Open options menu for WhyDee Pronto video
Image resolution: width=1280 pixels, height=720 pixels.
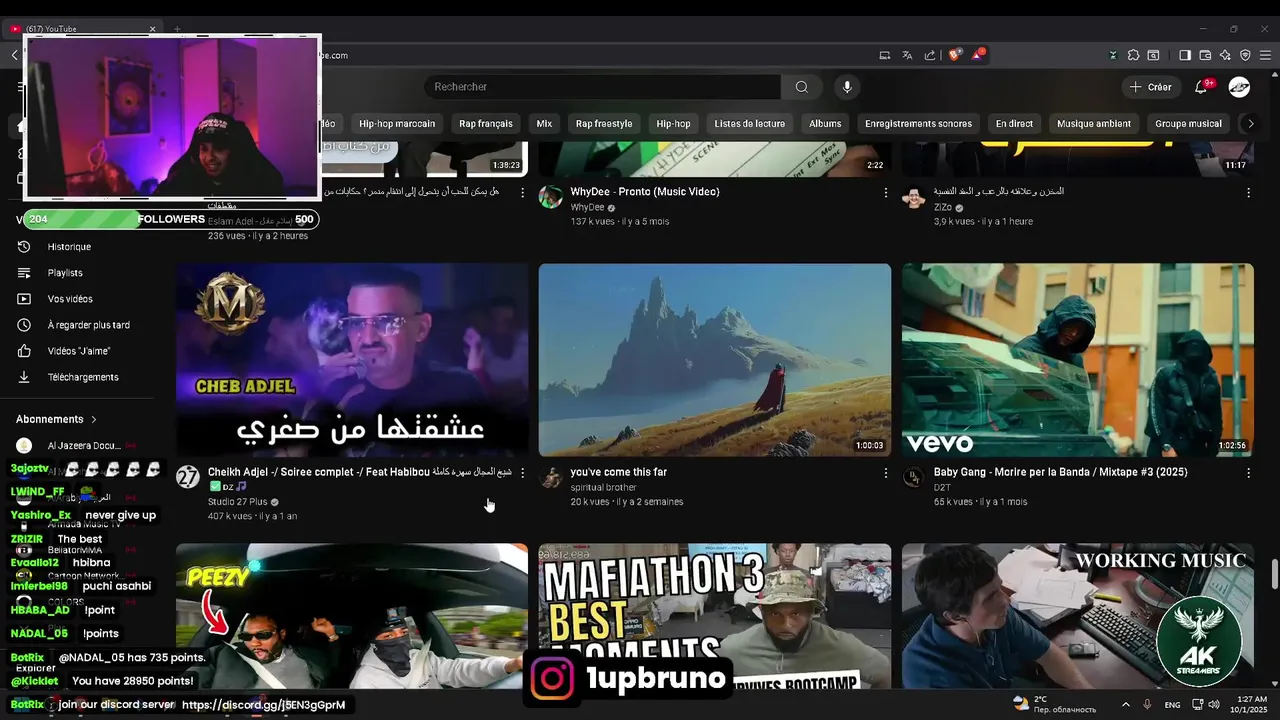tap(885, 193)
